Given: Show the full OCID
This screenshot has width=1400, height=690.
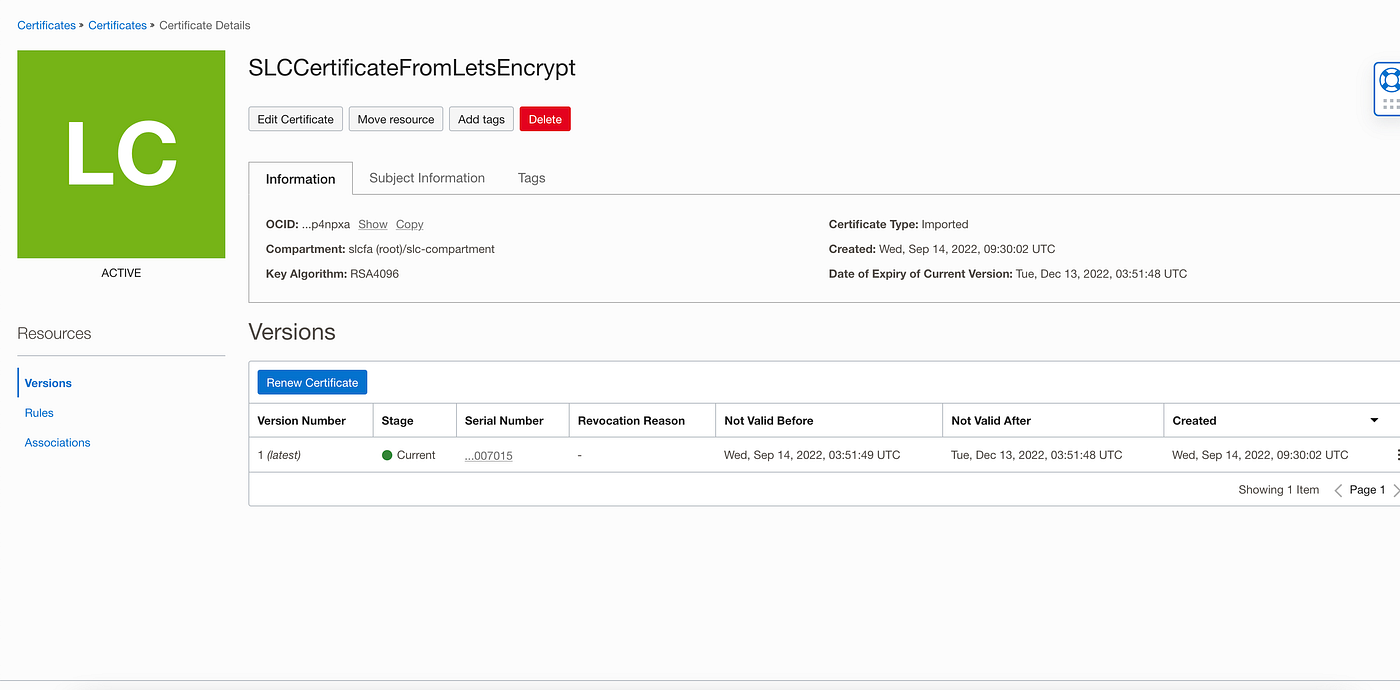Looking at the screenshot, I should 373,224.
